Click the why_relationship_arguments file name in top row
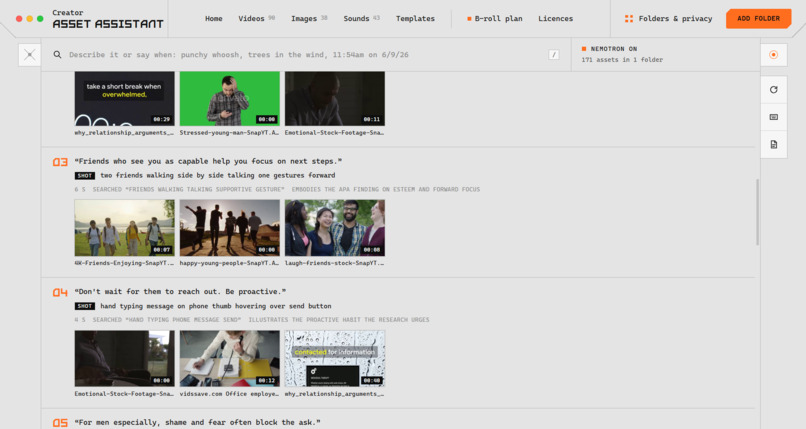Image resolution: width=806 pixels, height=429 pixels. coord(124,133)
